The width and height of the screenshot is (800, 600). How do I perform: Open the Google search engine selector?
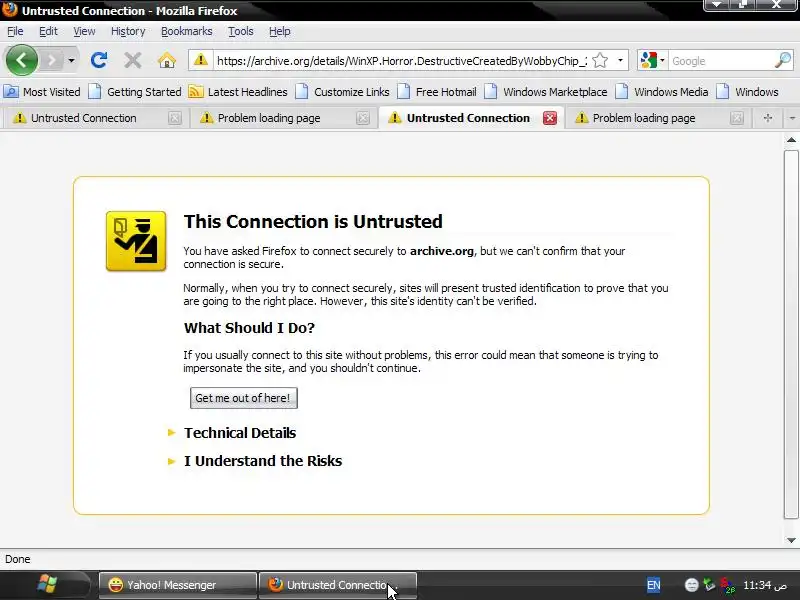click(653, 60)
